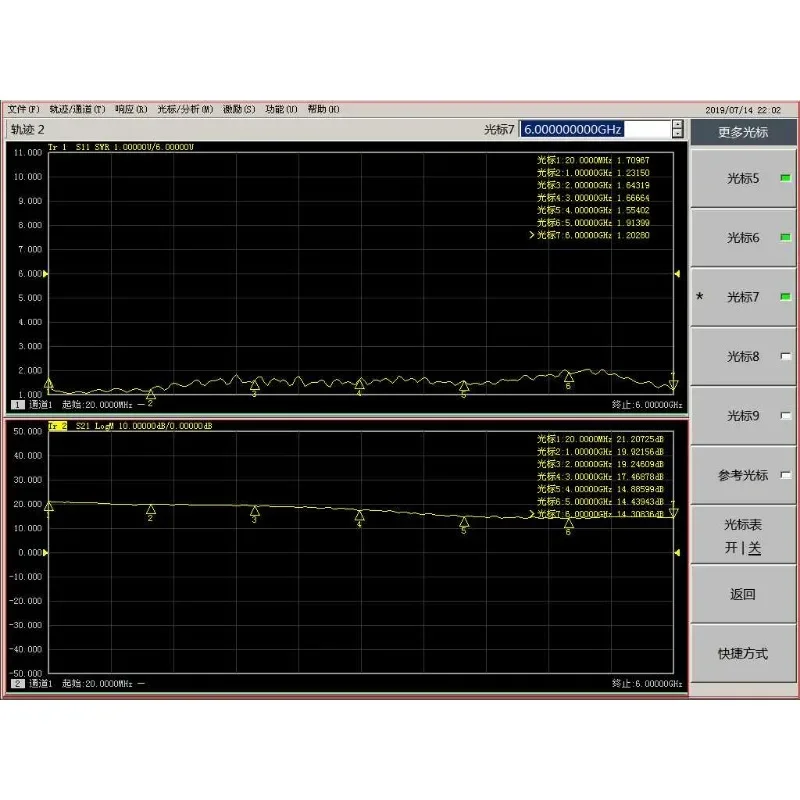
Task: Click the S21 readout 光标5 at 14.88599dB
Action: coord(600,489)
